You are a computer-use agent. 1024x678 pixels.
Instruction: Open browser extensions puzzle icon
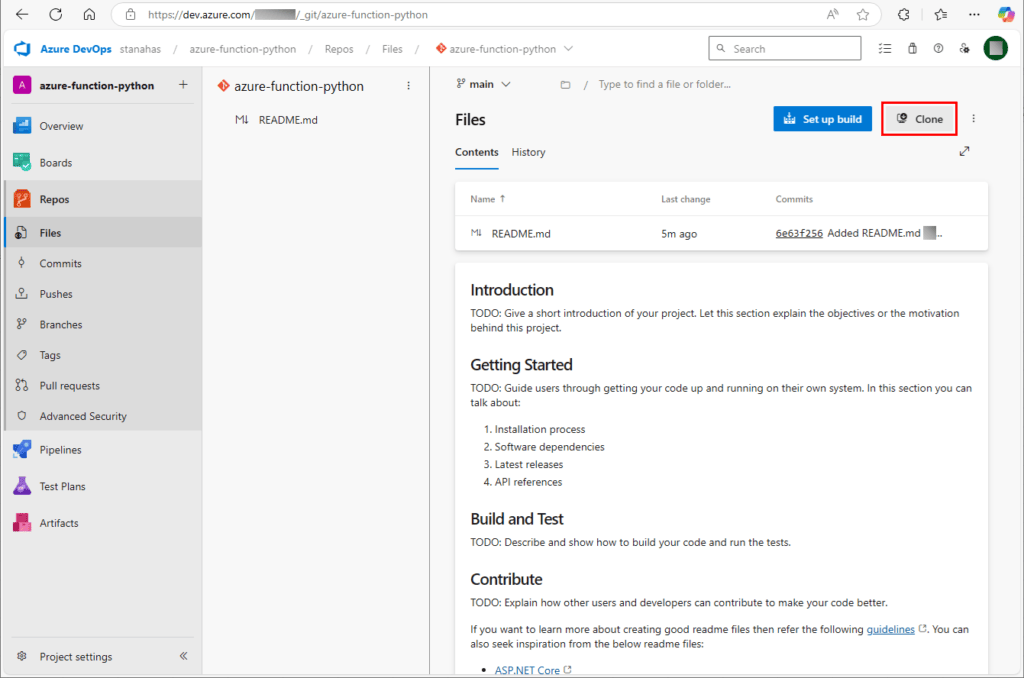coord(904,14)
